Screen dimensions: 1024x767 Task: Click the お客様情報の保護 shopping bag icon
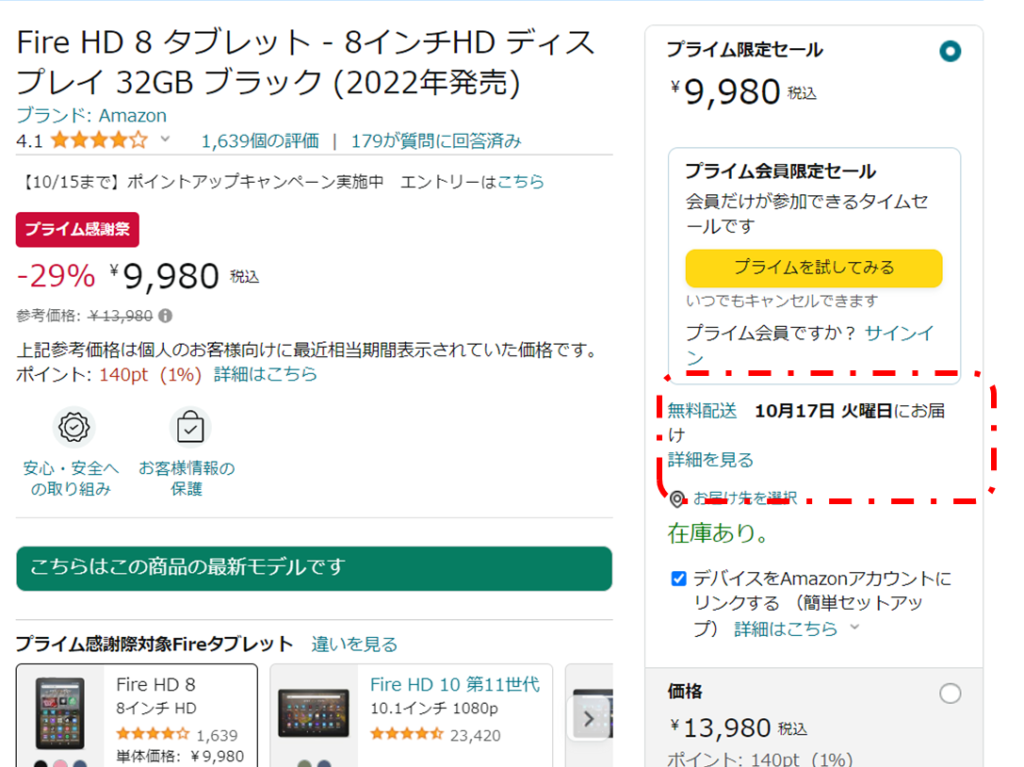tap(190, 427)
